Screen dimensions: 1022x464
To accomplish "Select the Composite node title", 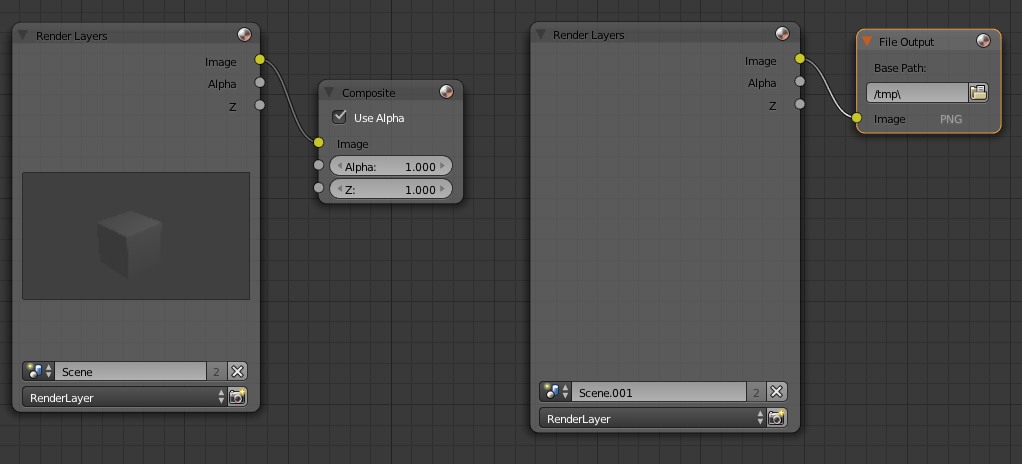I will (368, 93).
